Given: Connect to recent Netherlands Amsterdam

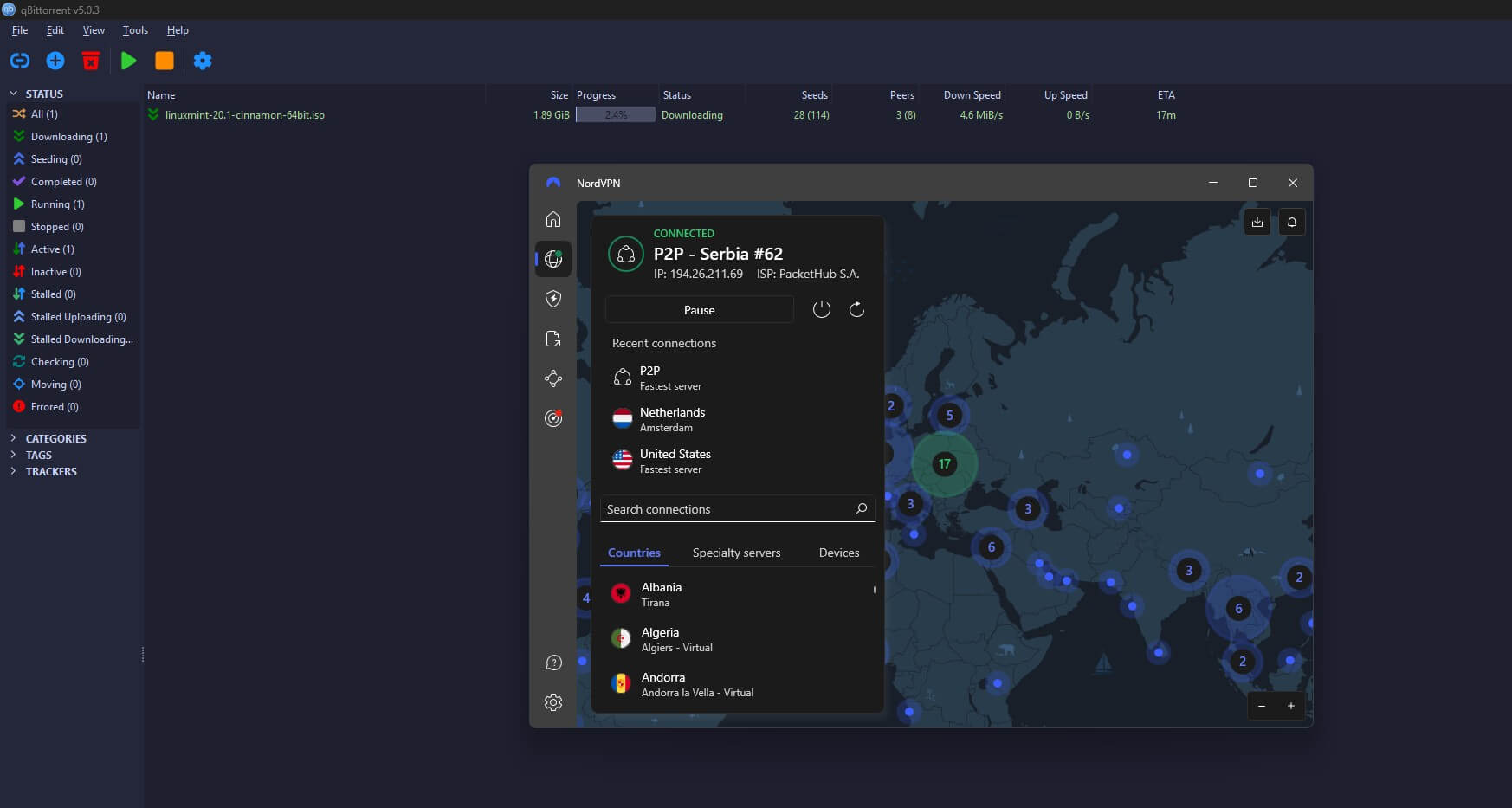Looking at the screenshot, I should (x=738, y=419).
